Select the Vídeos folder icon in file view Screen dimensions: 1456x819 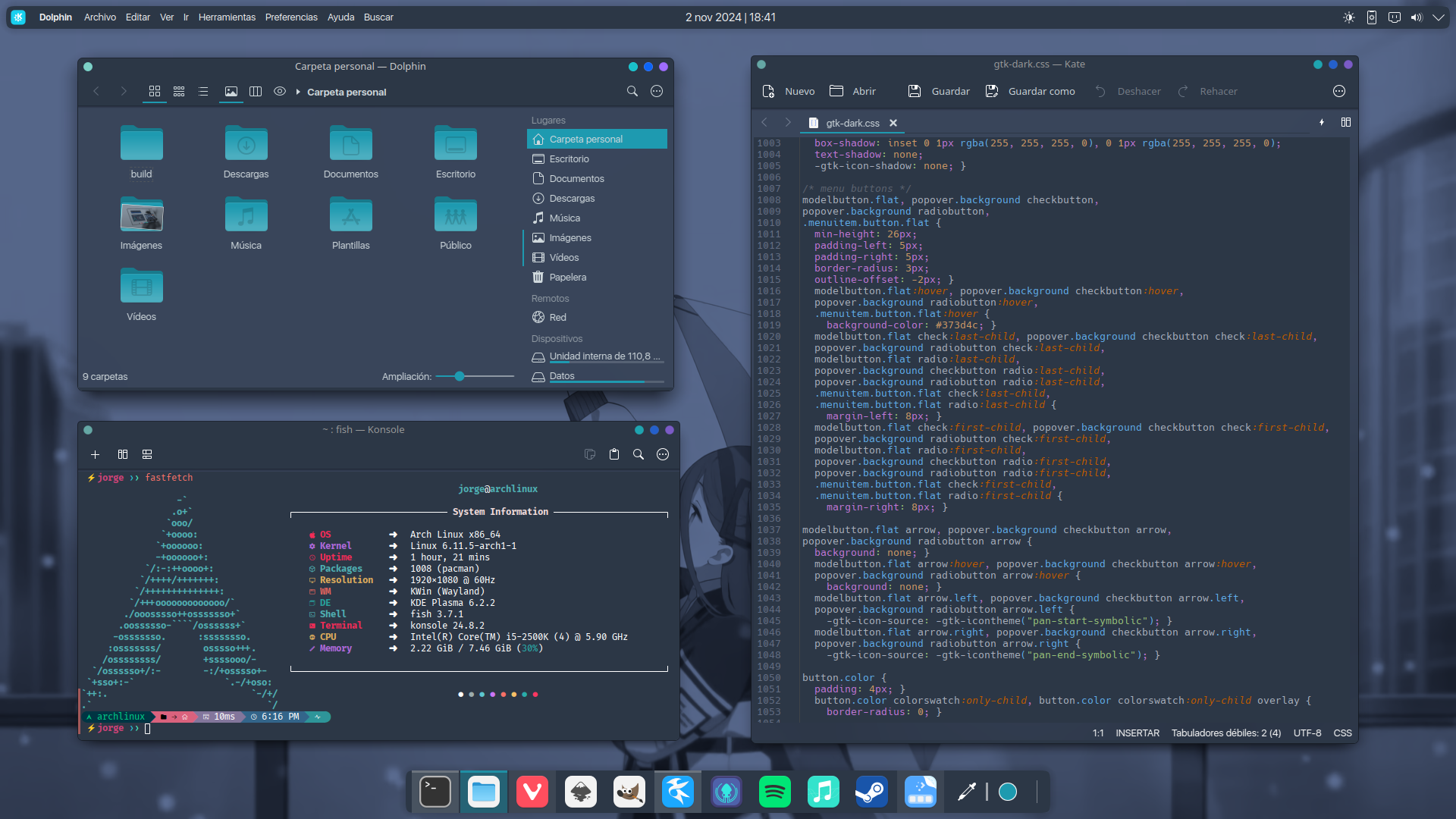[x=141, y=286]
